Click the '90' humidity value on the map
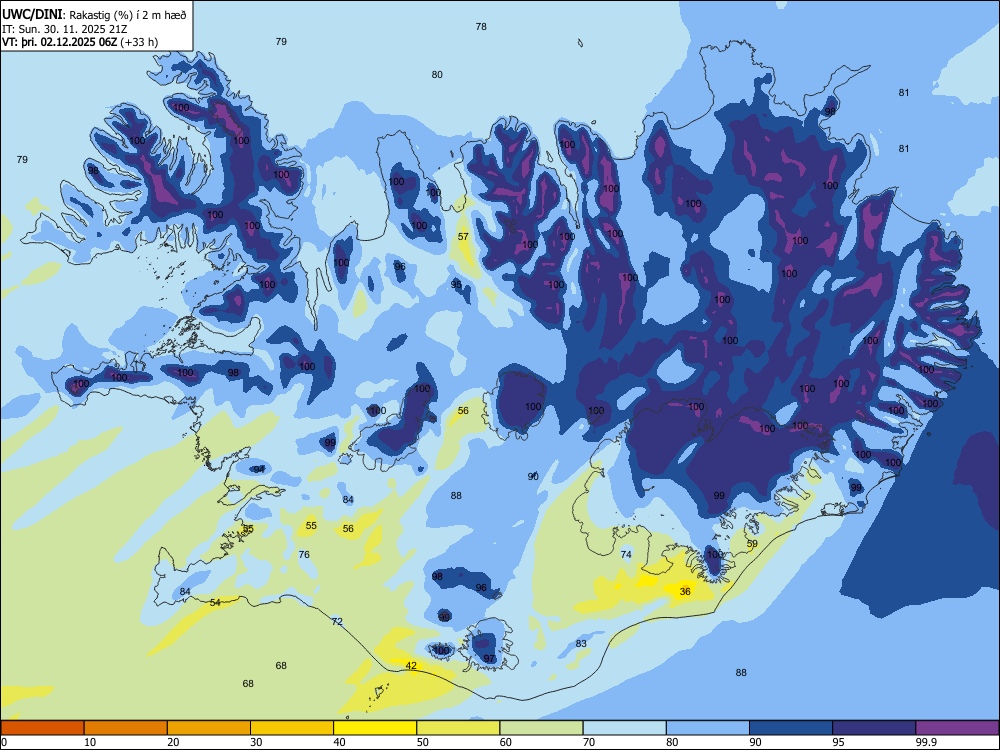The width and height of the screenshot is (1000, 750). pyautogui.click(x=533, y=476)
